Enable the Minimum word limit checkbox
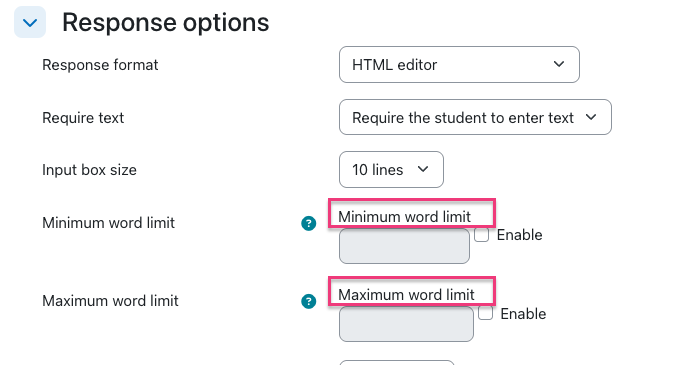Image resolution: width=686 pixels, height=365 pixels. pos(481,235)
